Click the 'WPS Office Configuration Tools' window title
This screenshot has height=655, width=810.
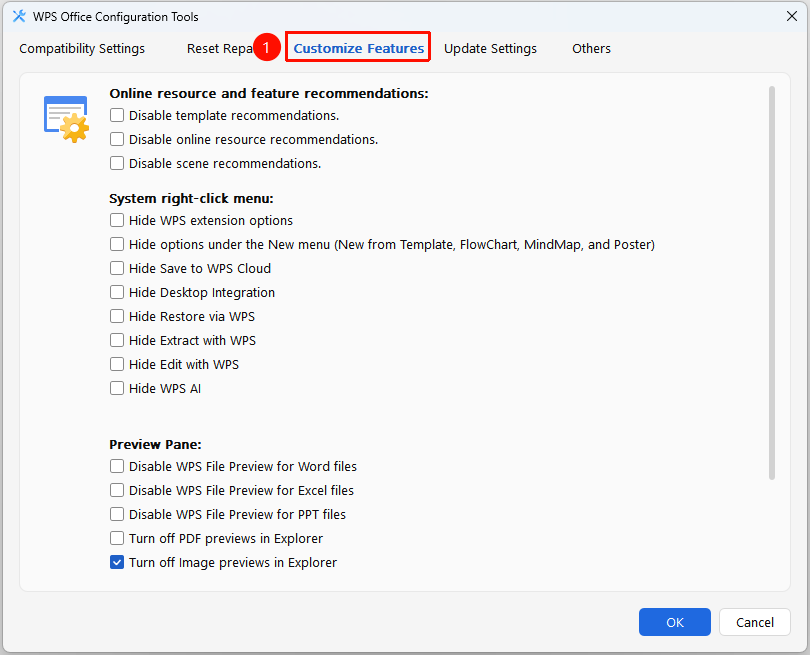[116, 17]
